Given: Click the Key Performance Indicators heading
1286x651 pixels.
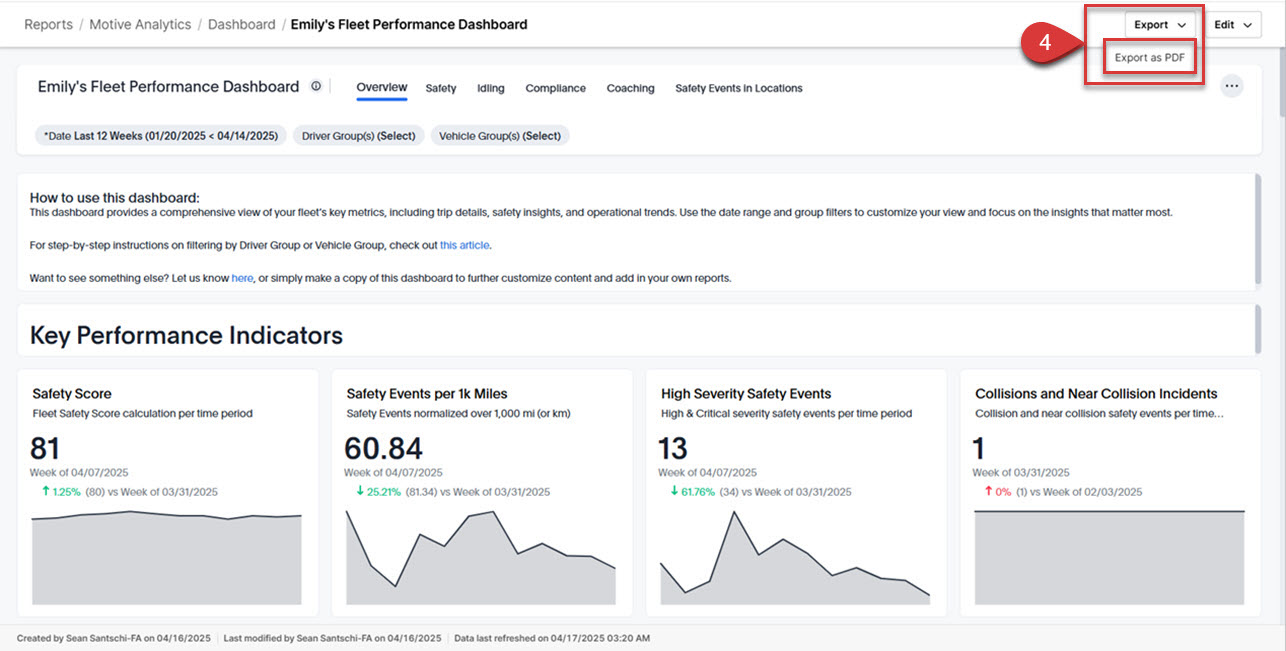Looking at the screenshot, I should pyautogui.click(x=186, y=335).
